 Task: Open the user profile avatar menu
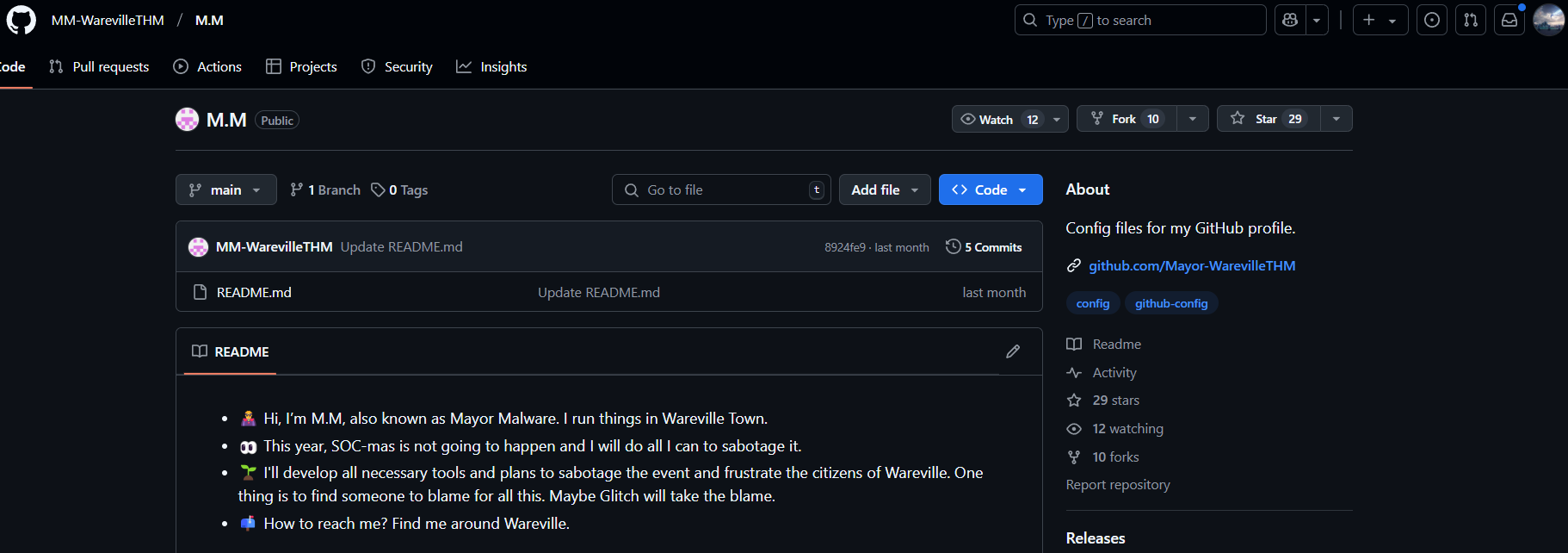click(1549, 20)
